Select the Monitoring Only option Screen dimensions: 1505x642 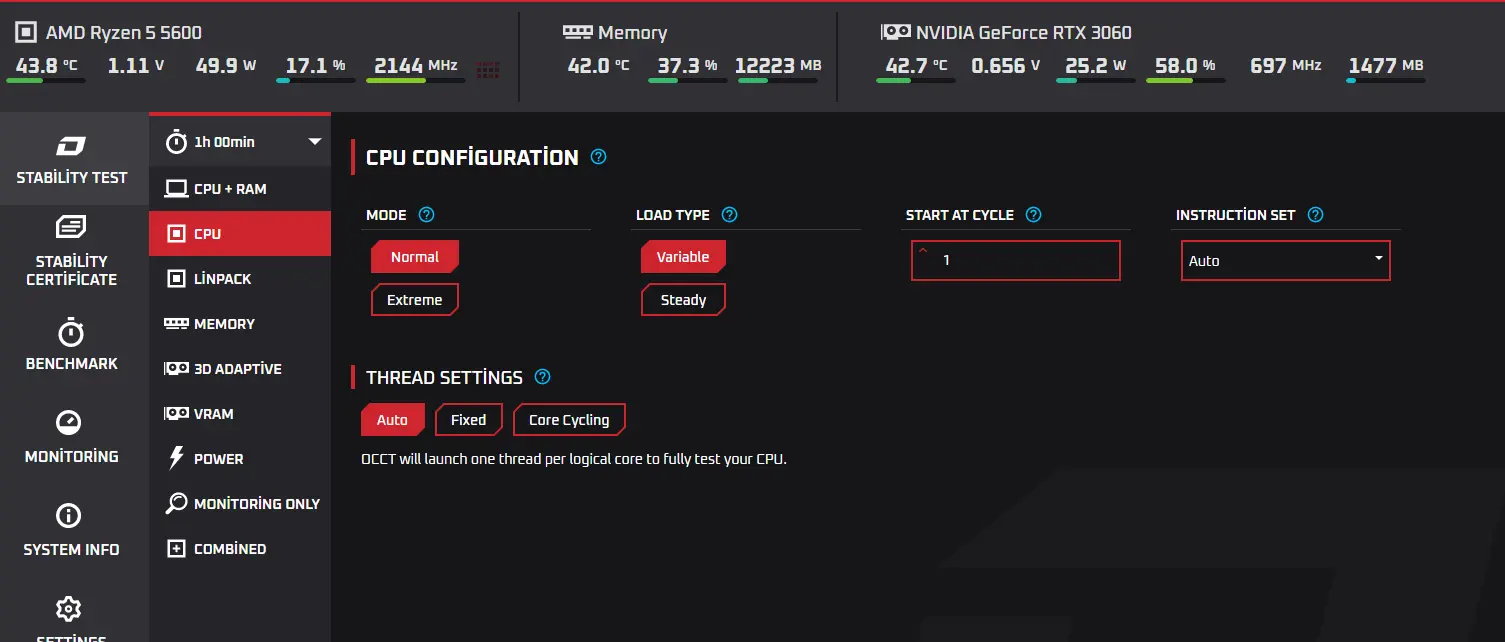(239, 503)
